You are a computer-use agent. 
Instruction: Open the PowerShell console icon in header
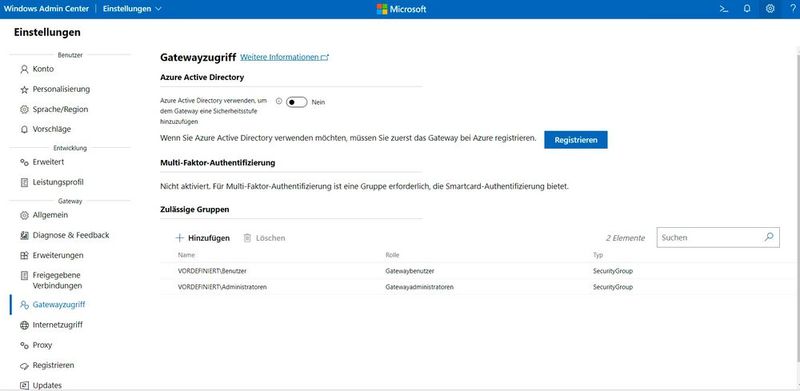coord(723,9)
